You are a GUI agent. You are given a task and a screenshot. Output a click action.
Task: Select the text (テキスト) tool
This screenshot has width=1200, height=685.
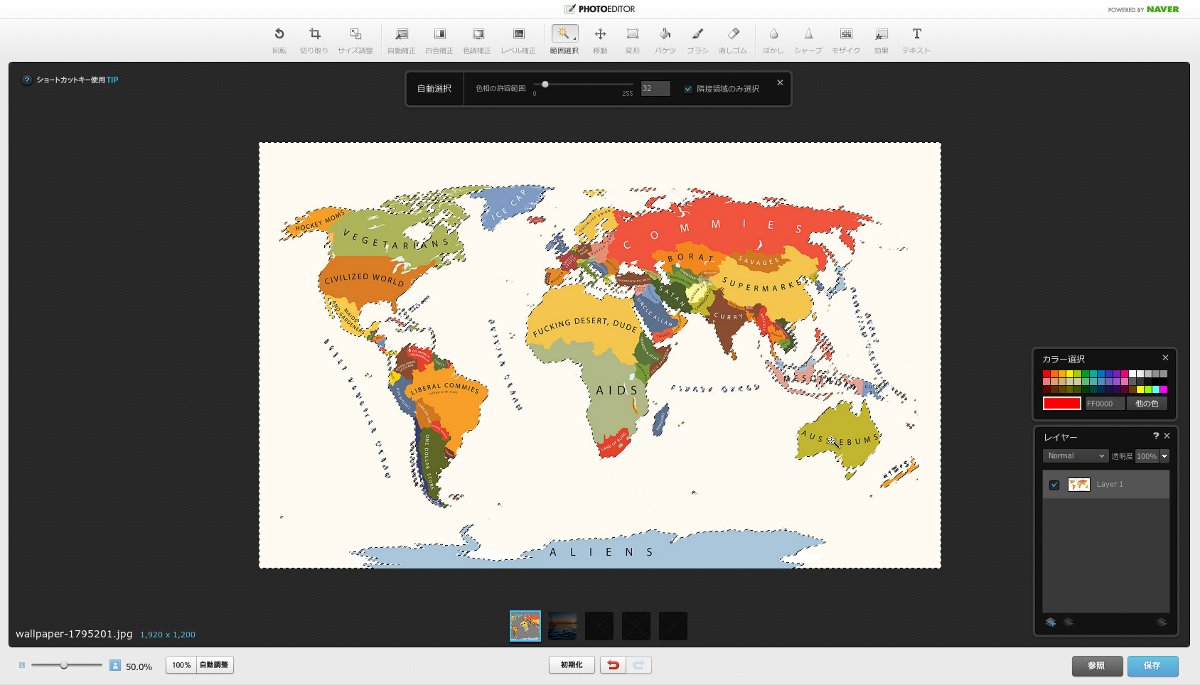[x=916, y=39]
